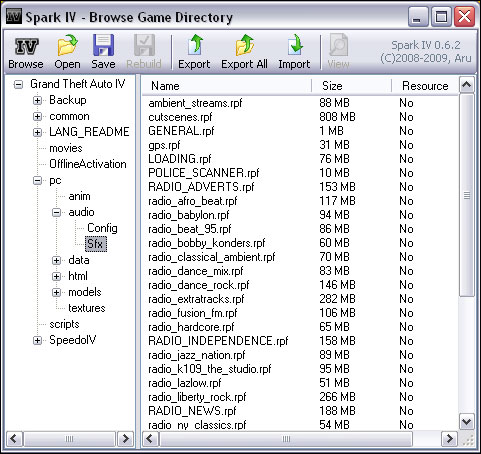Collapse the audio folder node
The height and width of the screenshot is (454, 481).
point(57,212)
